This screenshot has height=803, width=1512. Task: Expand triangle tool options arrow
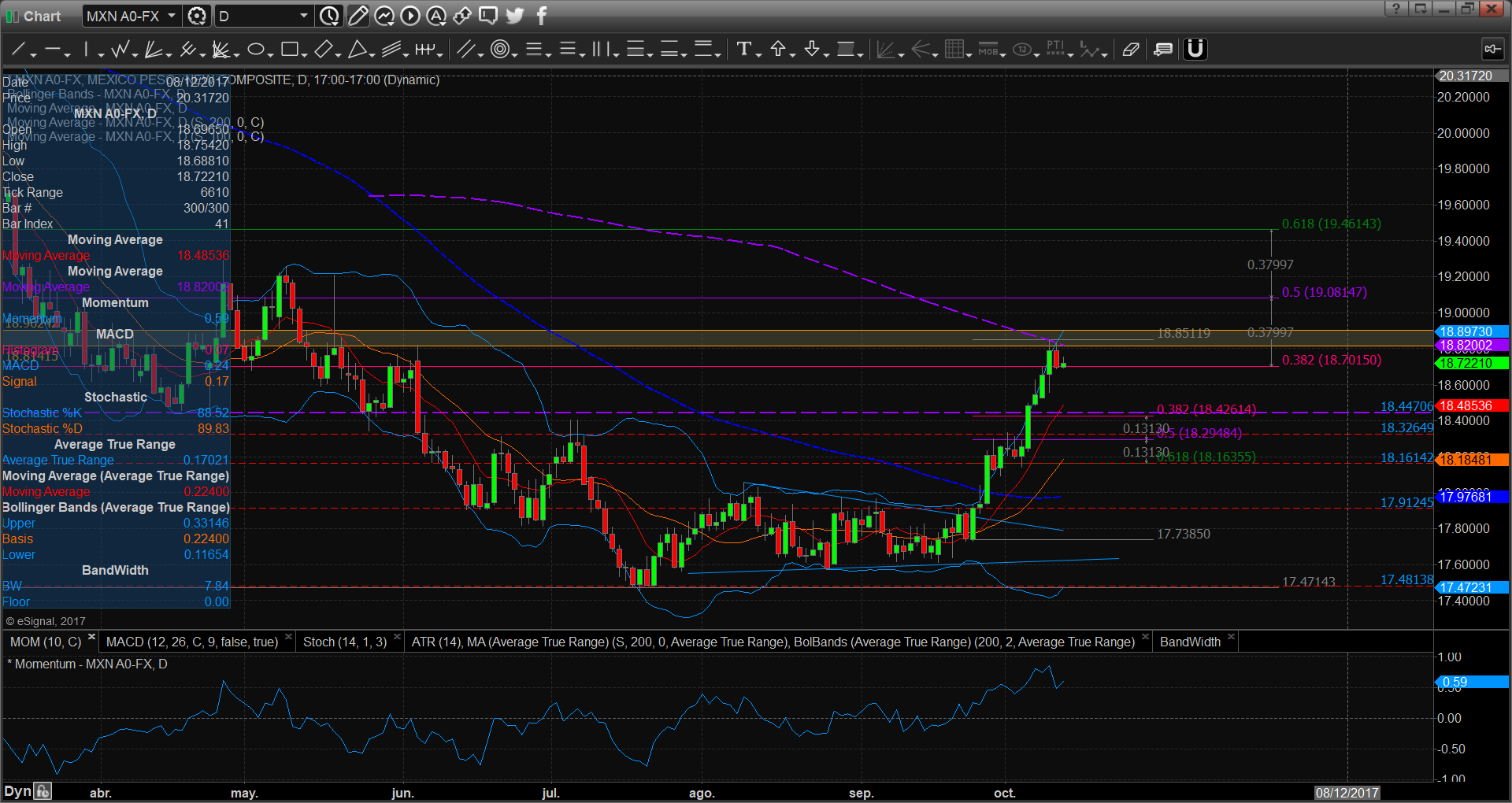click(372, 54)
